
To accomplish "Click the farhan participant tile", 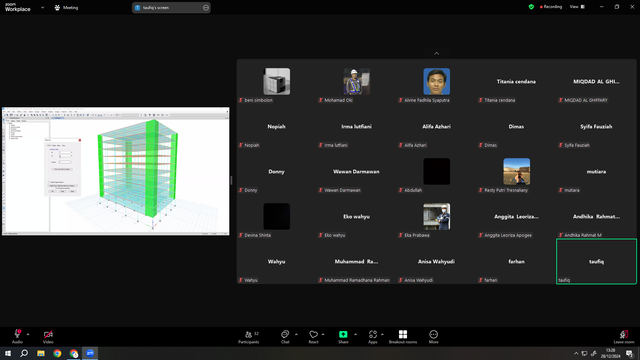I will 516,262.
